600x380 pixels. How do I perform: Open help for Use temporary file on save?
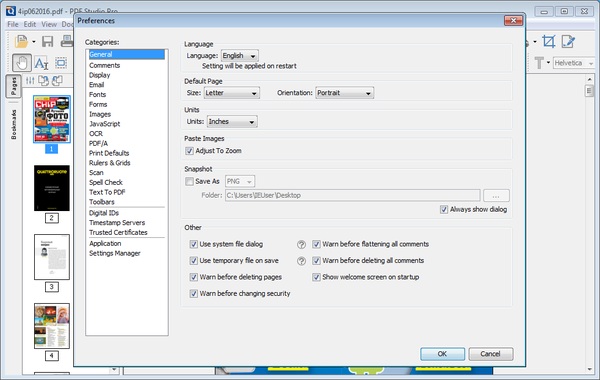(x=302, y=261)
